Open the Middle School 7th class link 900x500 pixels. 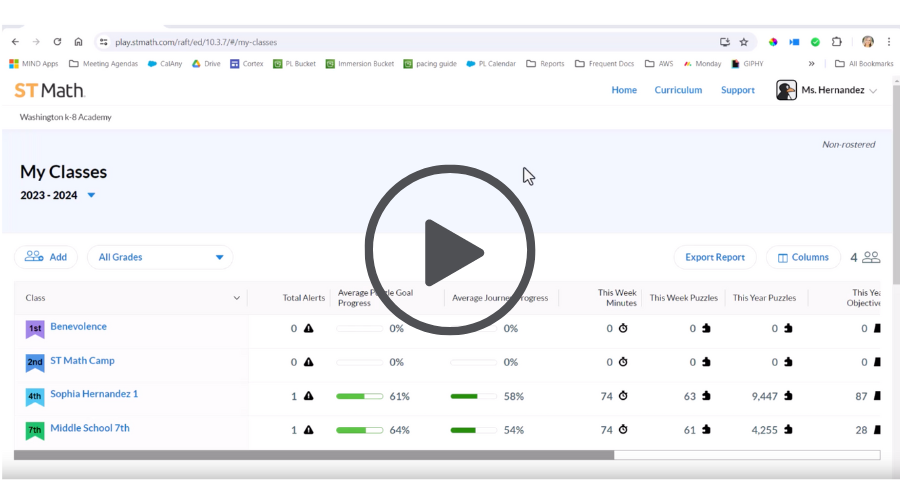(90, 428)
